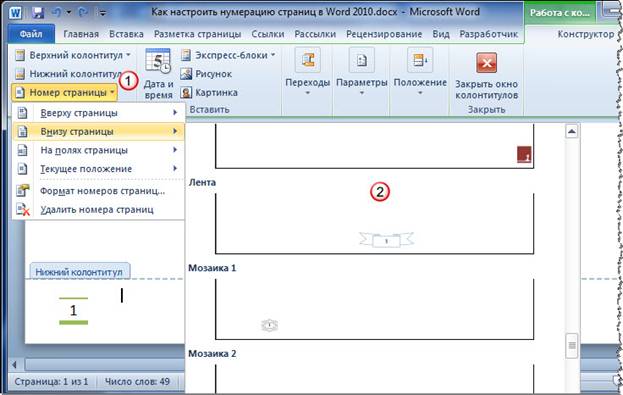Switch to the Вид tab
The image size is (623, 395).
[x=441, y=34]
